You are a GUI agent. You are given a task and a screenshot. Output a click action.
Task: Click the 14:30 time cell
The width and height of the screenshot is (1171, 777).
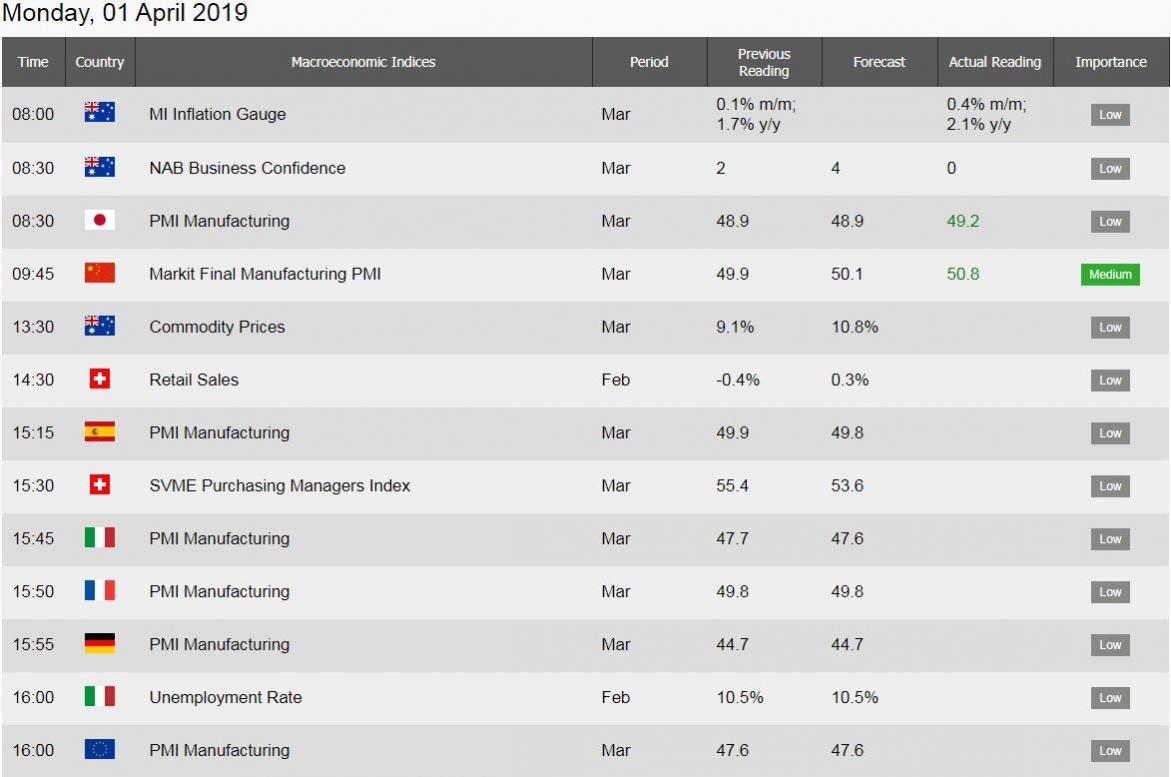(x=33, y=380)
